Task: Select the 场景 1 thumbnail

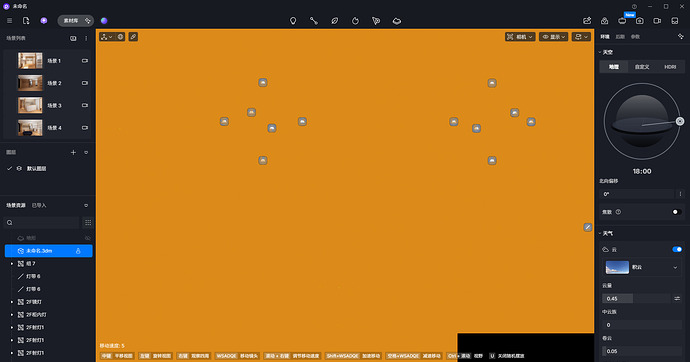Action: point(30,61)
